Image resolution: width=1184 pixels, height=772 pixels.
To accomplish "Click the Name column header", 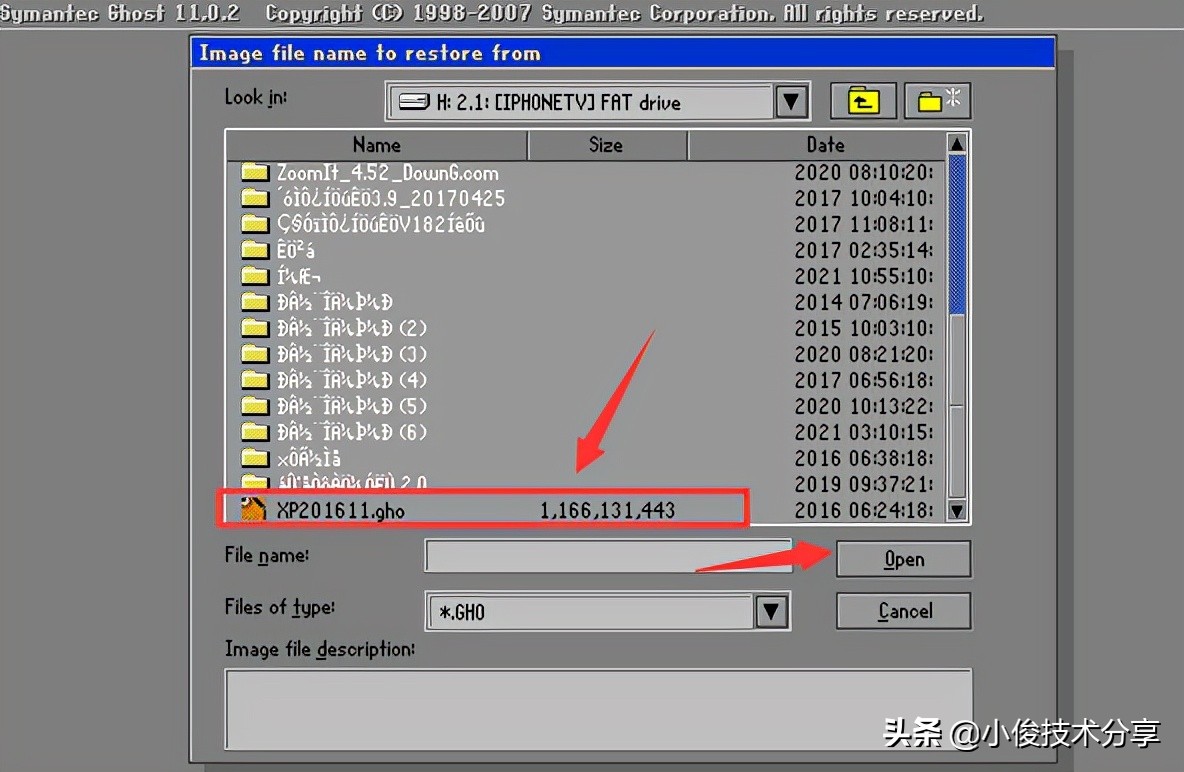I will pyautogui.click(x=376, y=144).
